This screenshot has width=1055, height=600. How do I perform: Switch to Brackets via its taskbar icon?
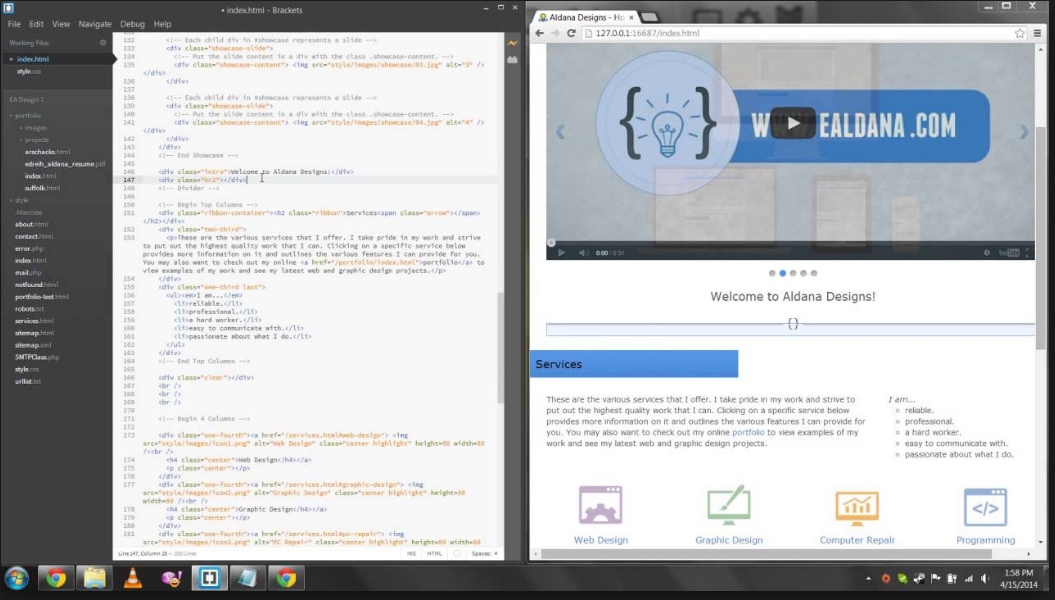click(209, 578)
